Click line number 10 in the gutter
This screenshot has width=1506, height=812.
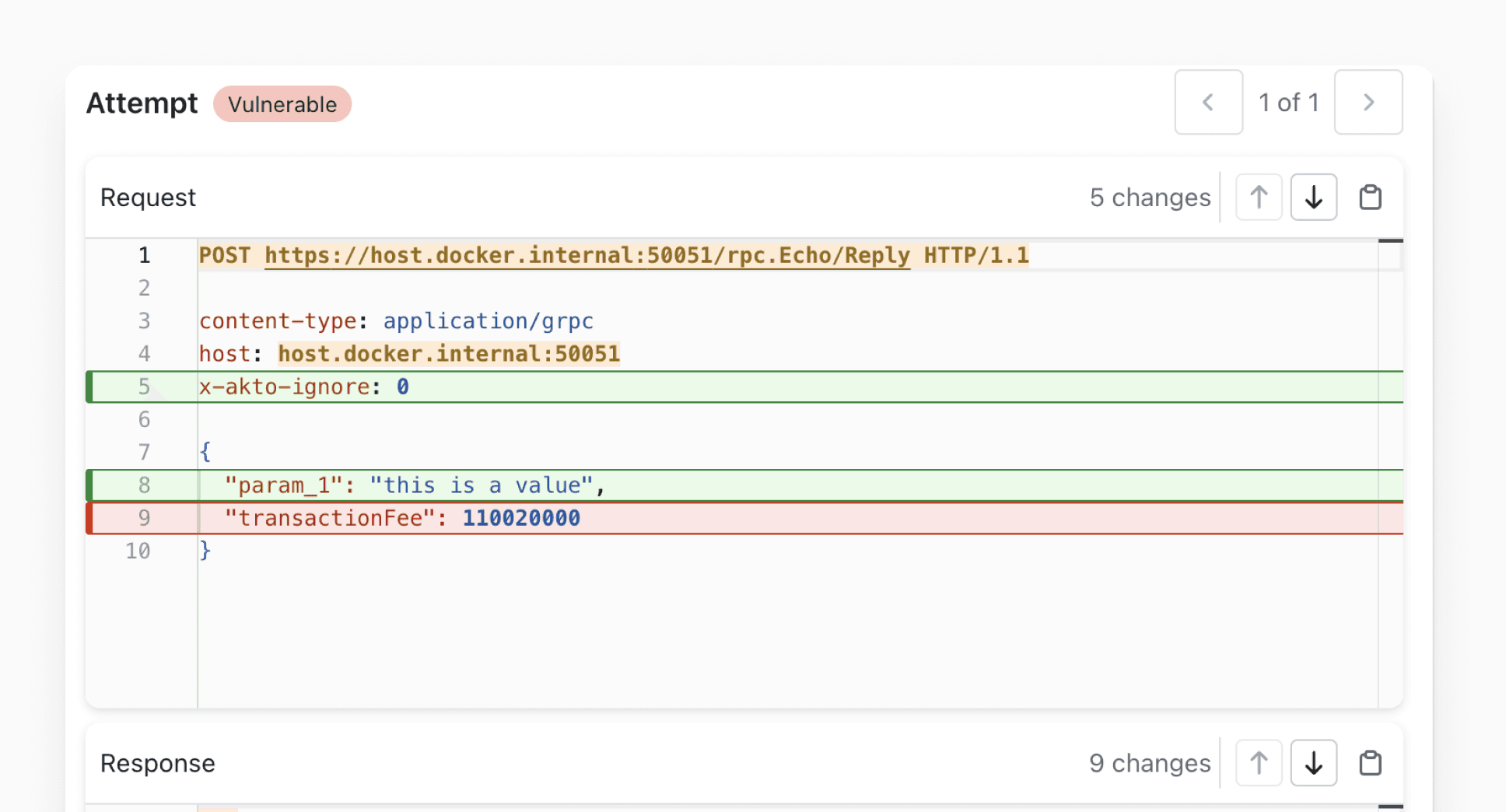(x=138, y=551)
